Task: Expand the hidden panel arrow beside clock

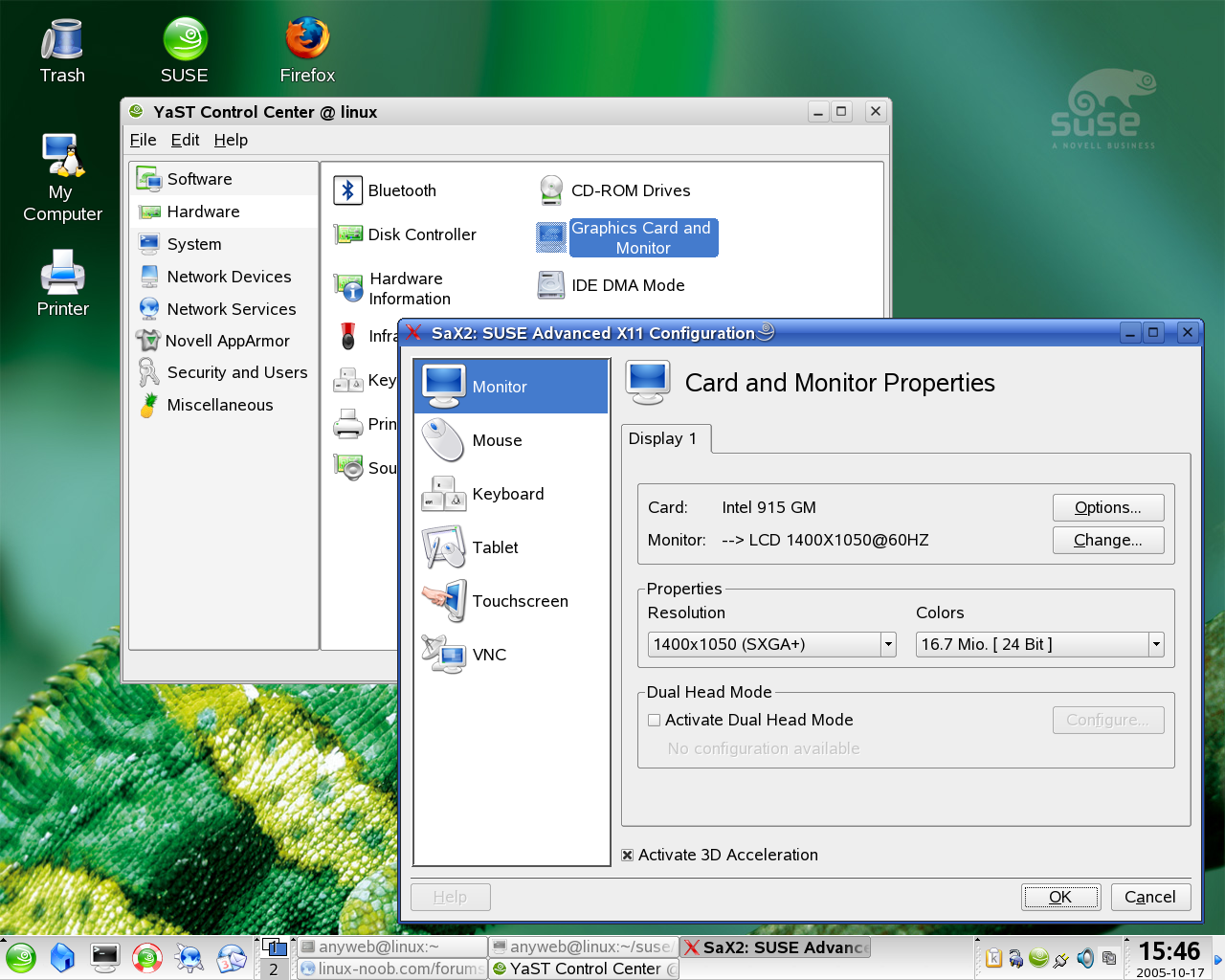Action: pos(1217,959)
